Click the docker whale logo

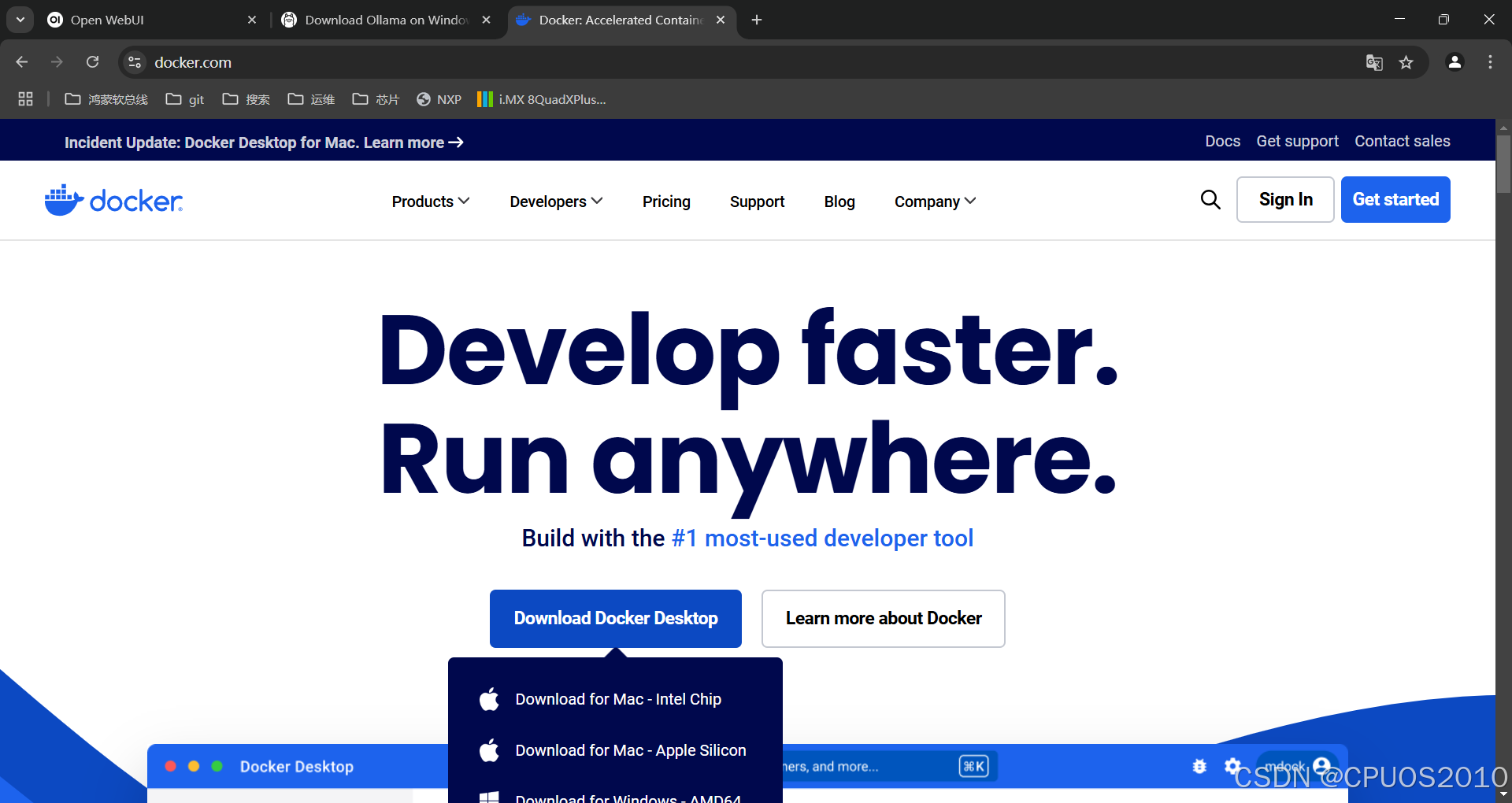[x=113, y=201]
